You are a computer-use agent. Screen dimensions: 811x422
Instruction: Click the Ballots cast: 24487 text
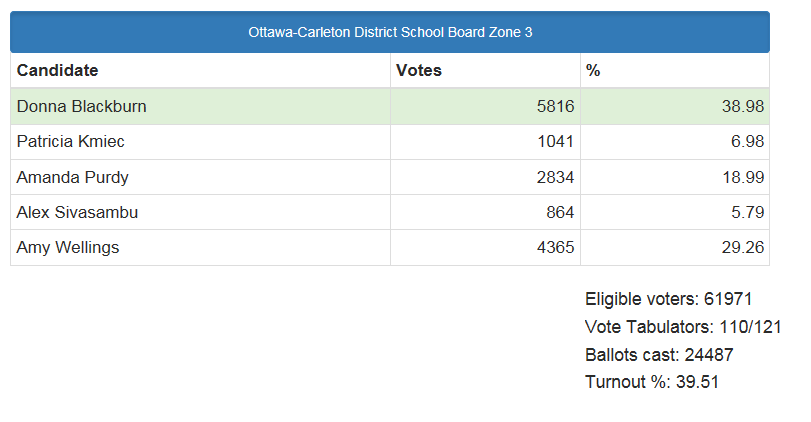click(660, 354)
